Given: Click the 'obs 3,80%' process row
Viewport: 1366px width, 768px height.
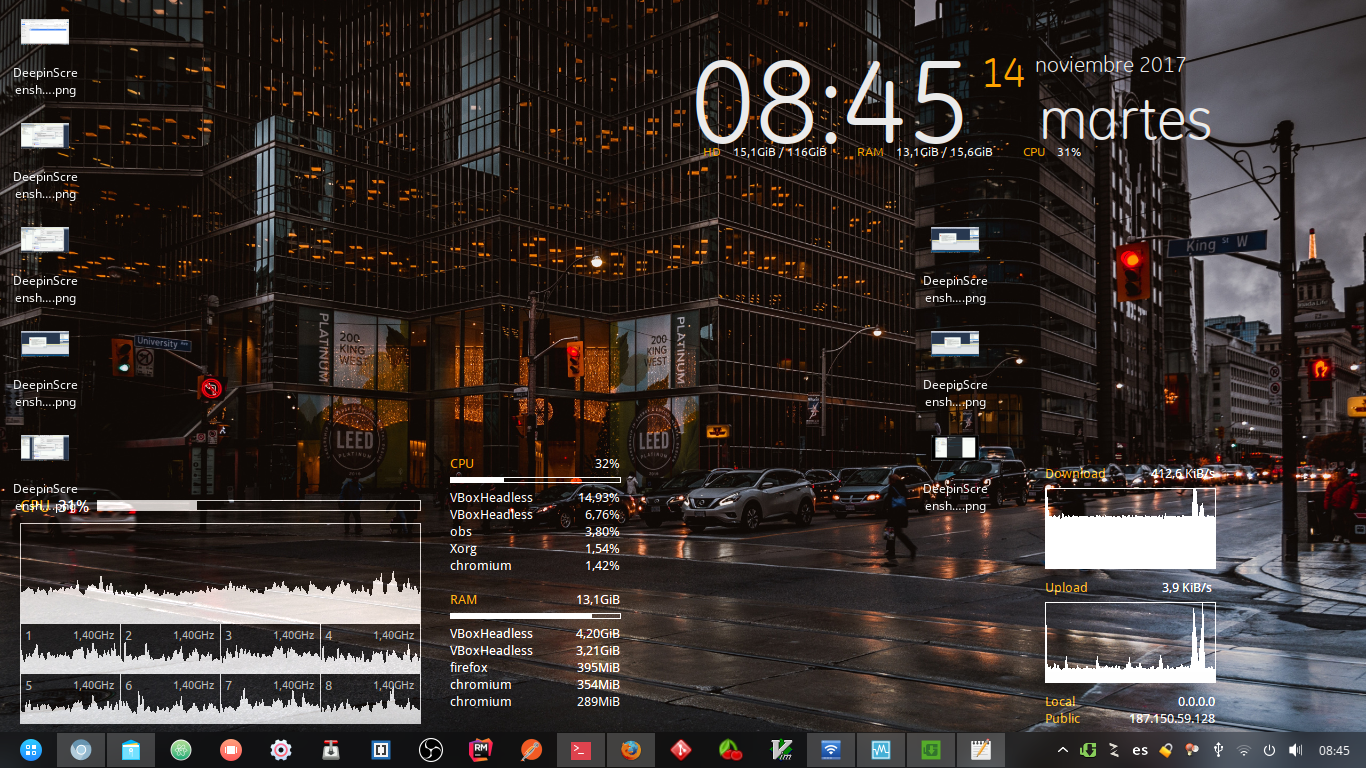Looking at the screenshot, I should [535, 531].
